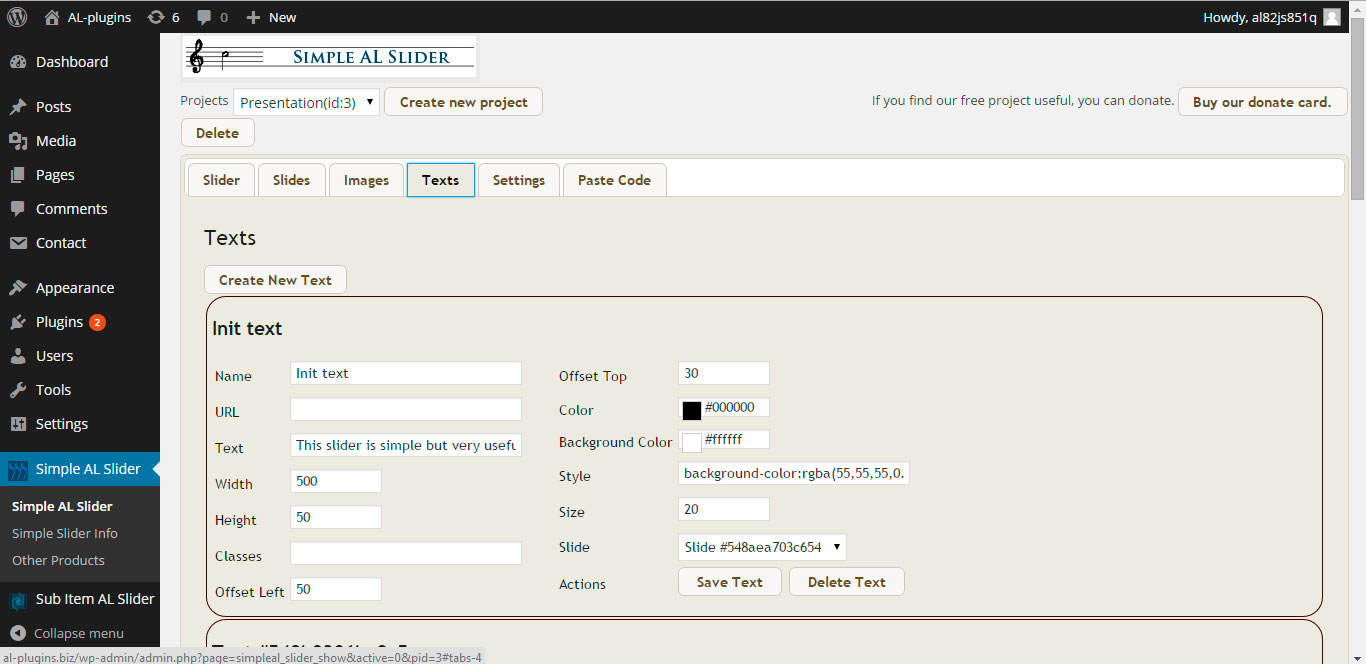Open the AL-plugins home icon
1366x664 pixels.
point(52,17)
